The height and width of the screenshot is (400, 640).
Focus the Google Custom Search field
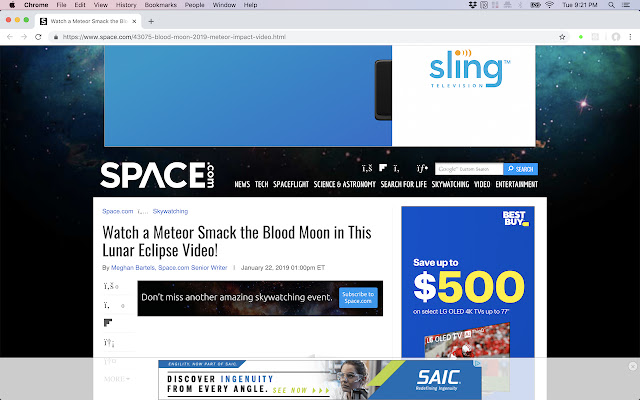point(469,169)
